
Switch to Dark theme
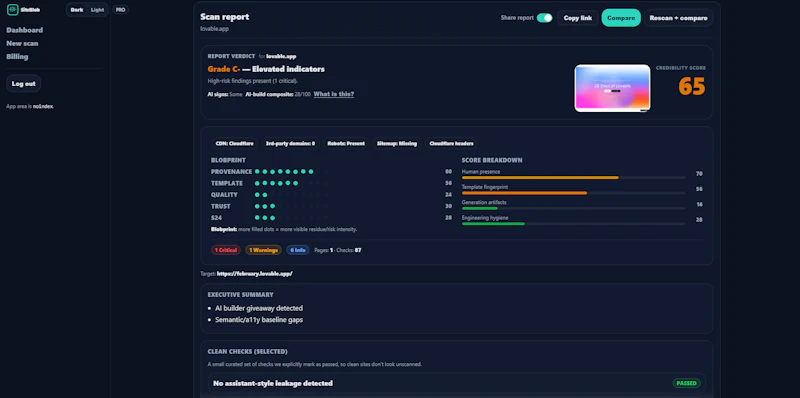click(x=77, y=10)
